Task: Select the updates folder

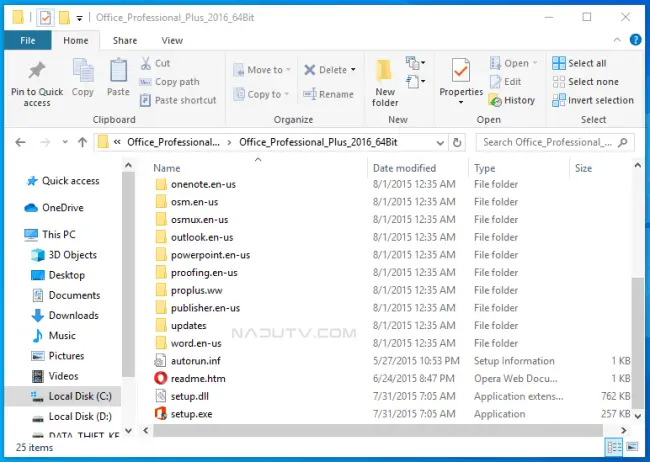Action: point(181,326)
